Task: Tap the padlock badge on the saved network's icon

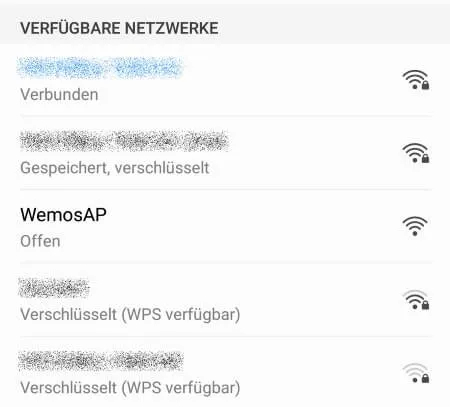Action: pos(425,158)
